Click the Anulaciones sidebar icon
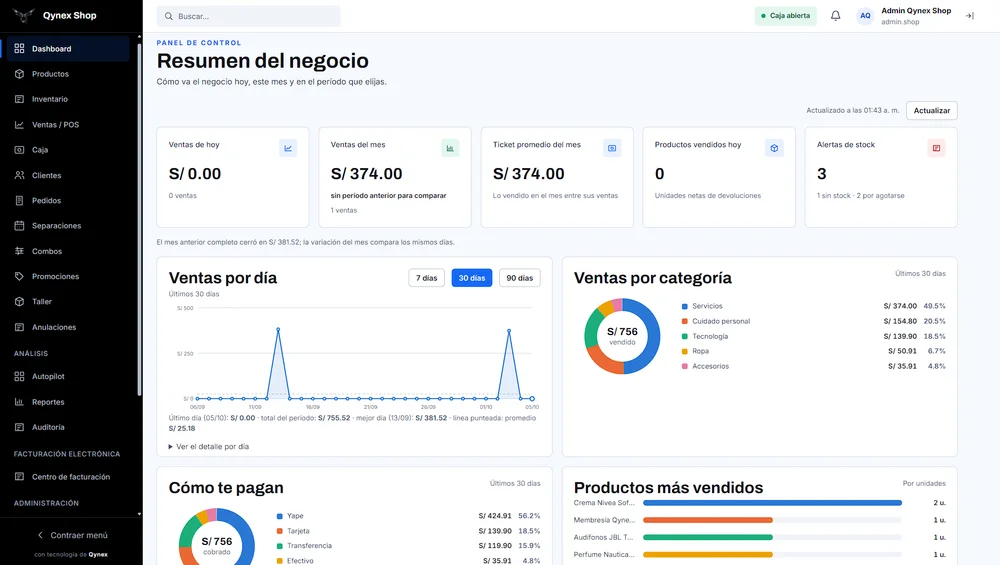 (x=19, y=327)
